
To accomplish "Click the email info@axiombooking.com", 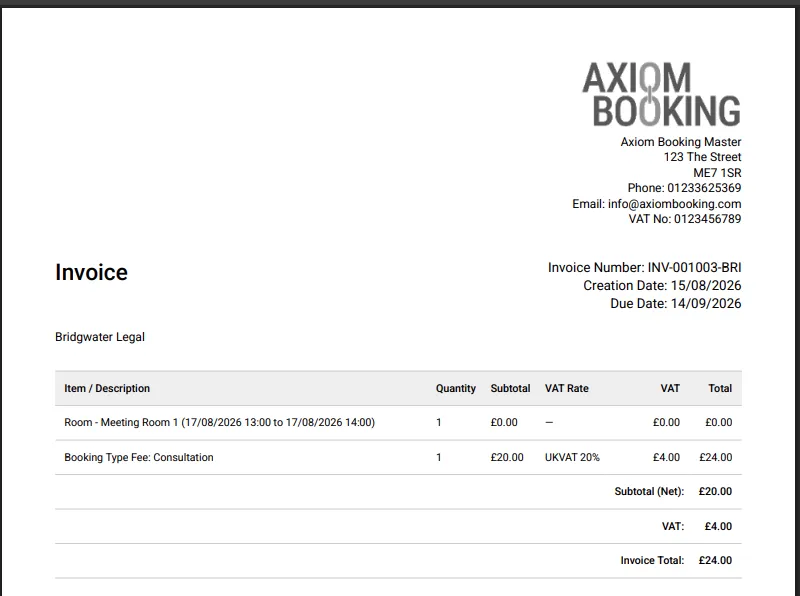I will 674,204.
